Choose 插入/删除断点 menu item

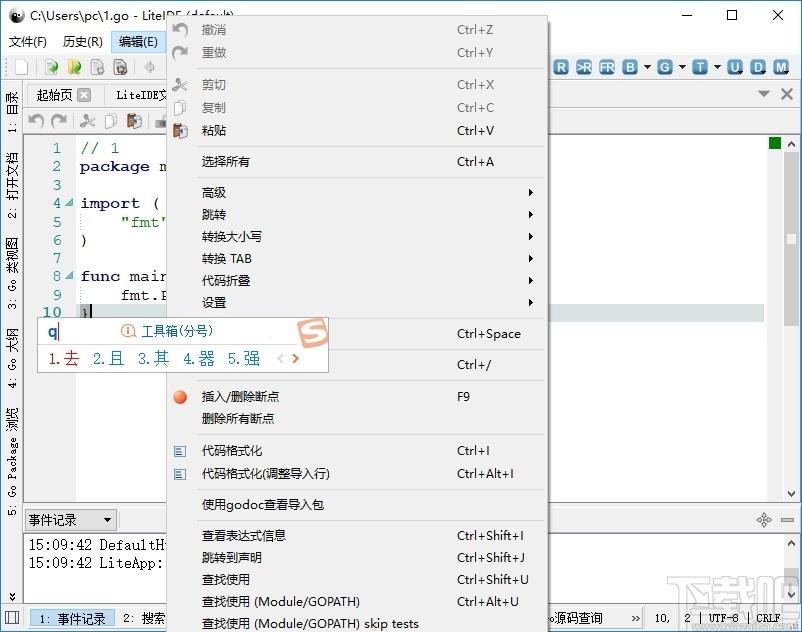(358, 397)
